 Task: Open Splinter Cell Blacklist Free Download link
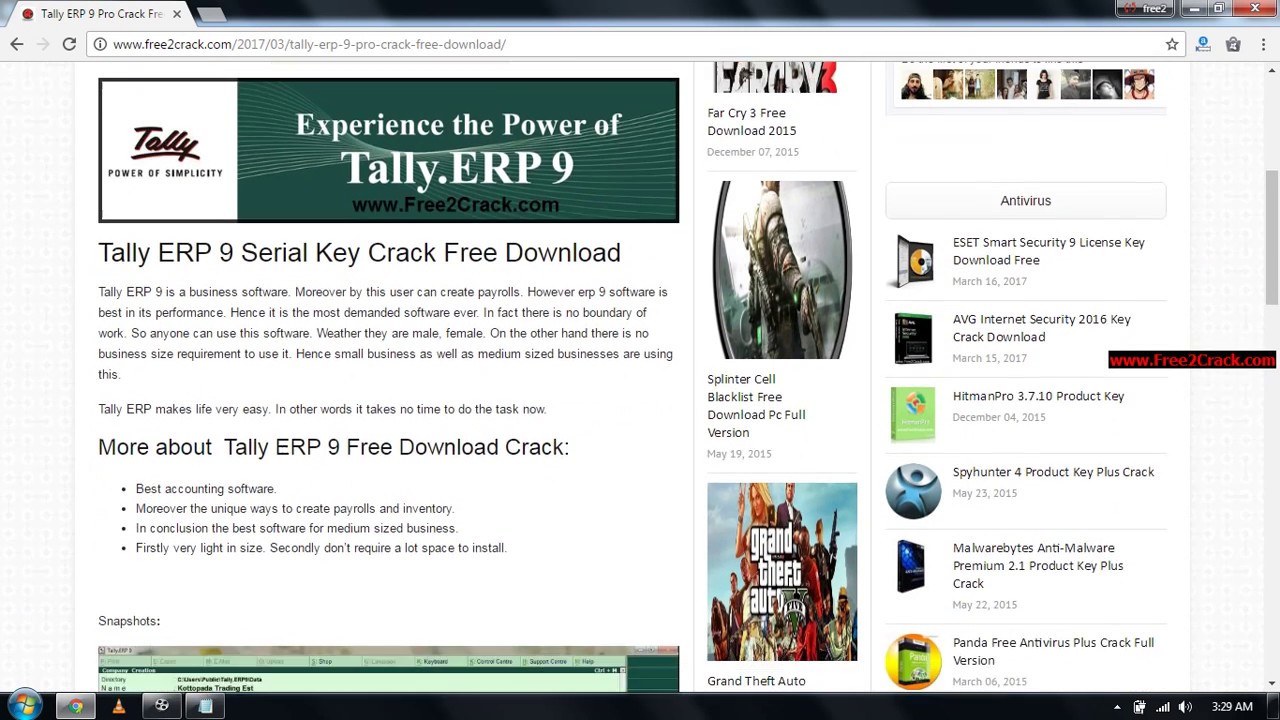(x=756, y=406)
